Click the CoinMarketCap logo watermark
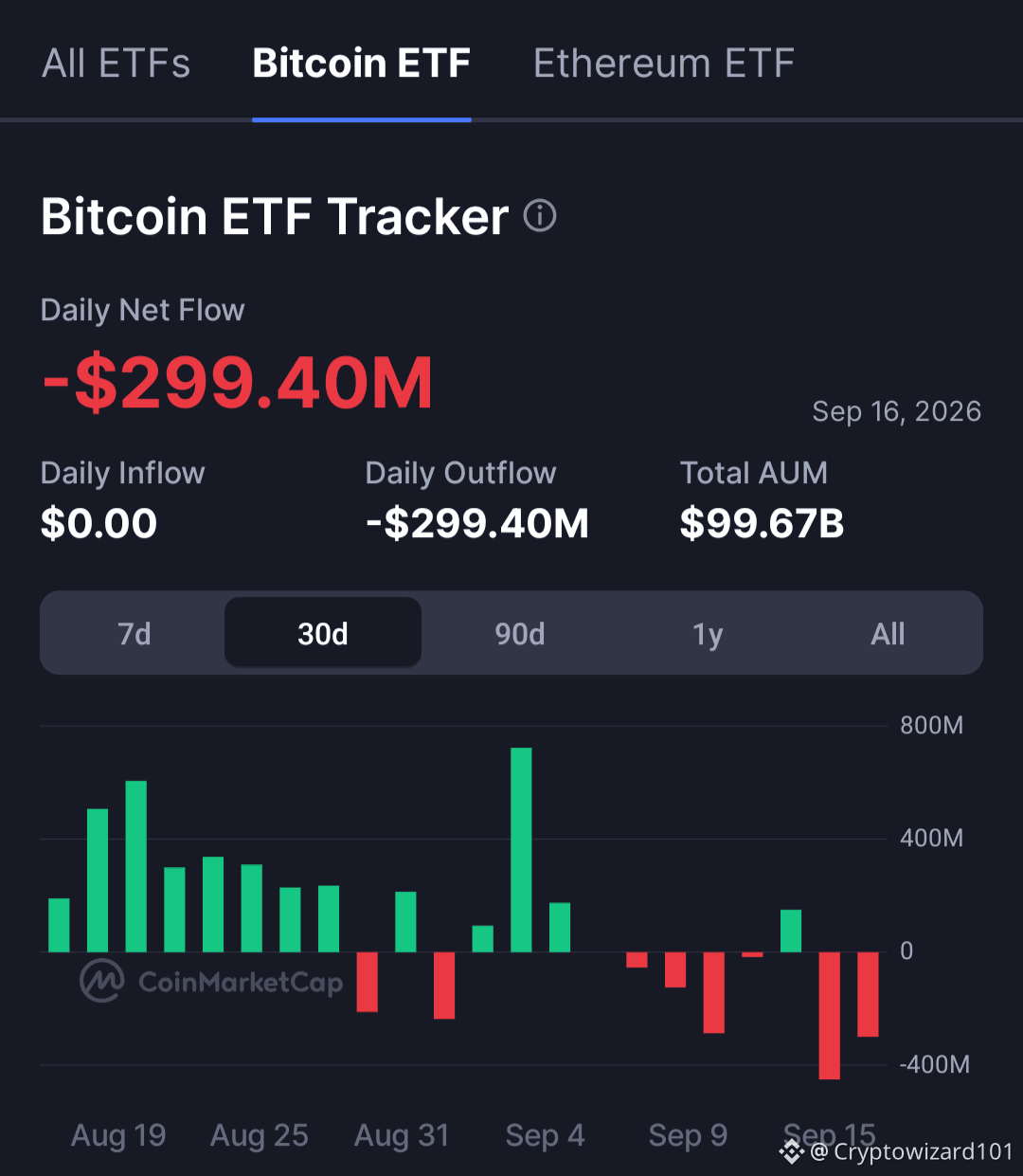Screen dimensions: 1023x1176 tap(211, 981)
